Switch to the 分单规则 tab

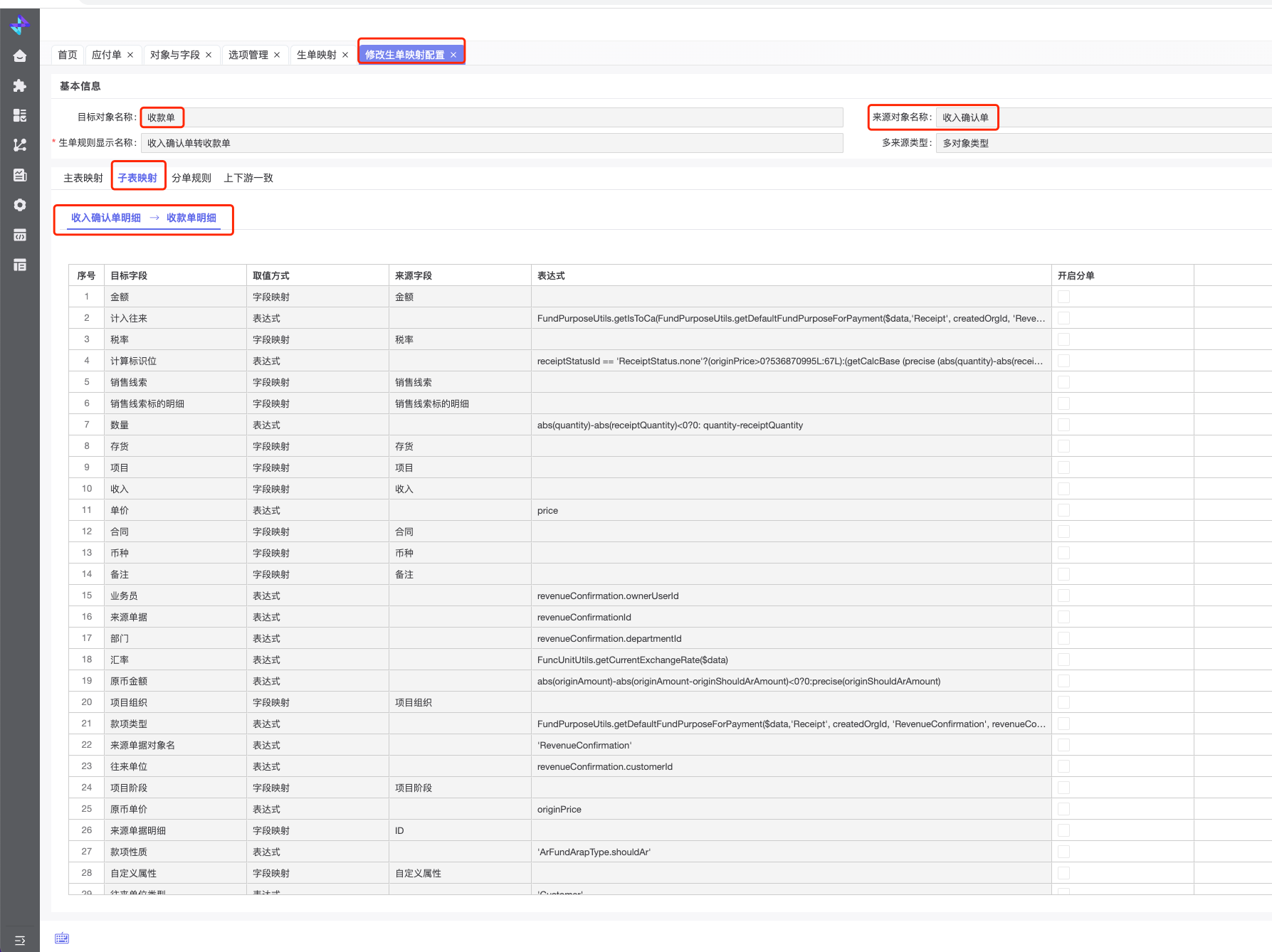pos(191,178)
